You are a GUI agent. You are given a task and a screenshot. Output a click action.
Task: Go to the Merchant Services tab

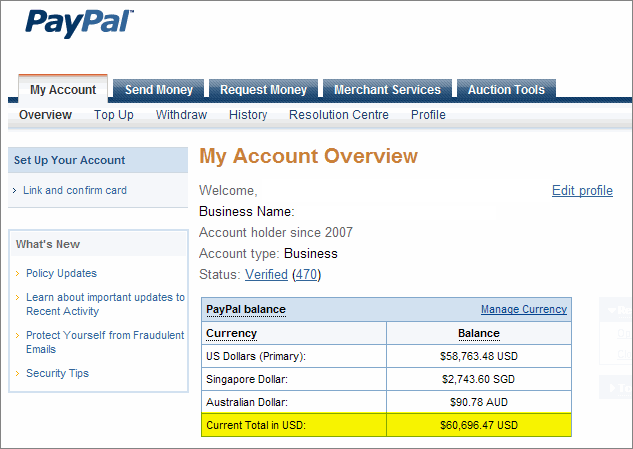387,89
